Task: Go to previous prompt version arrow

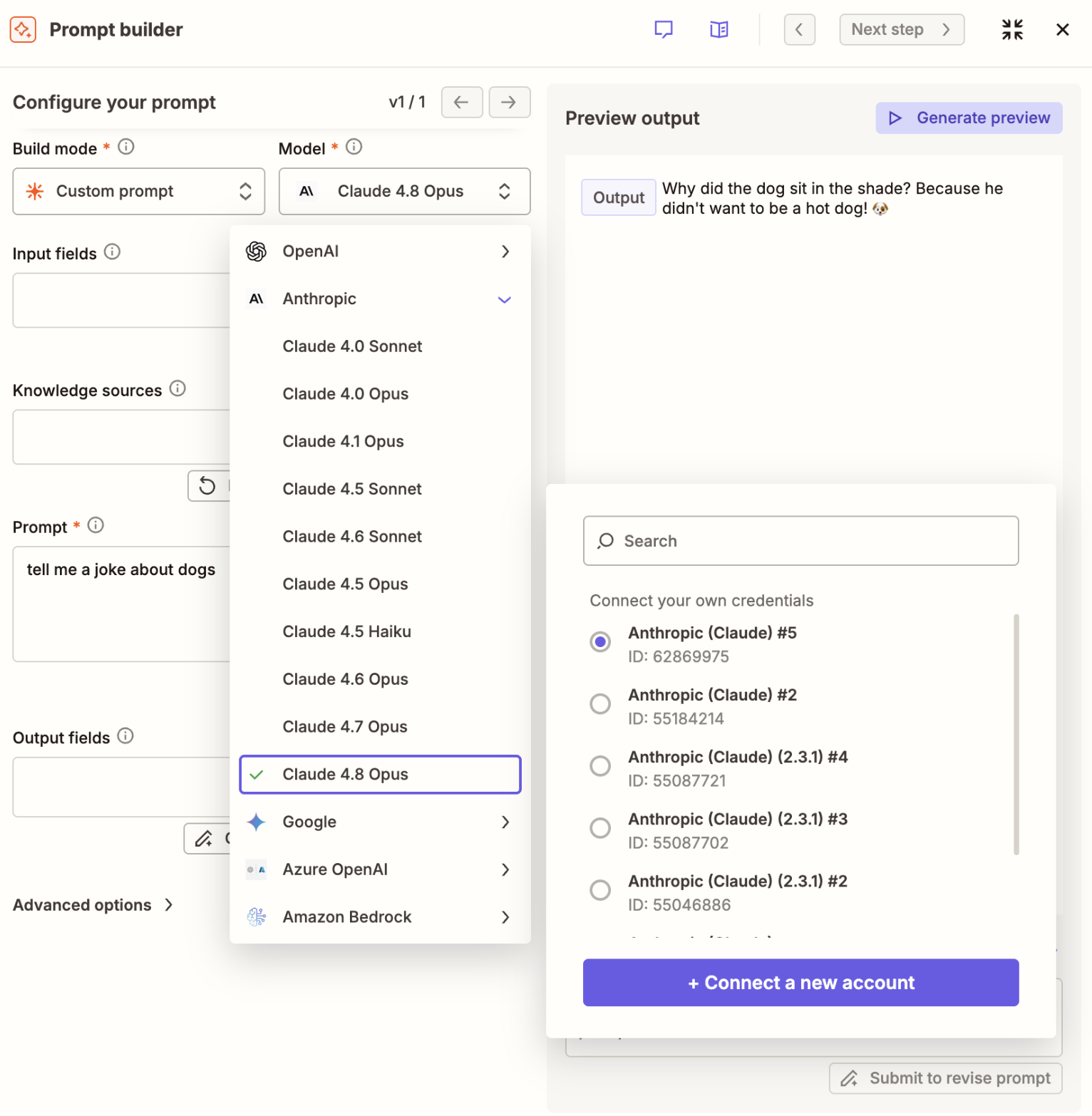Action: (x=462, y=102)
